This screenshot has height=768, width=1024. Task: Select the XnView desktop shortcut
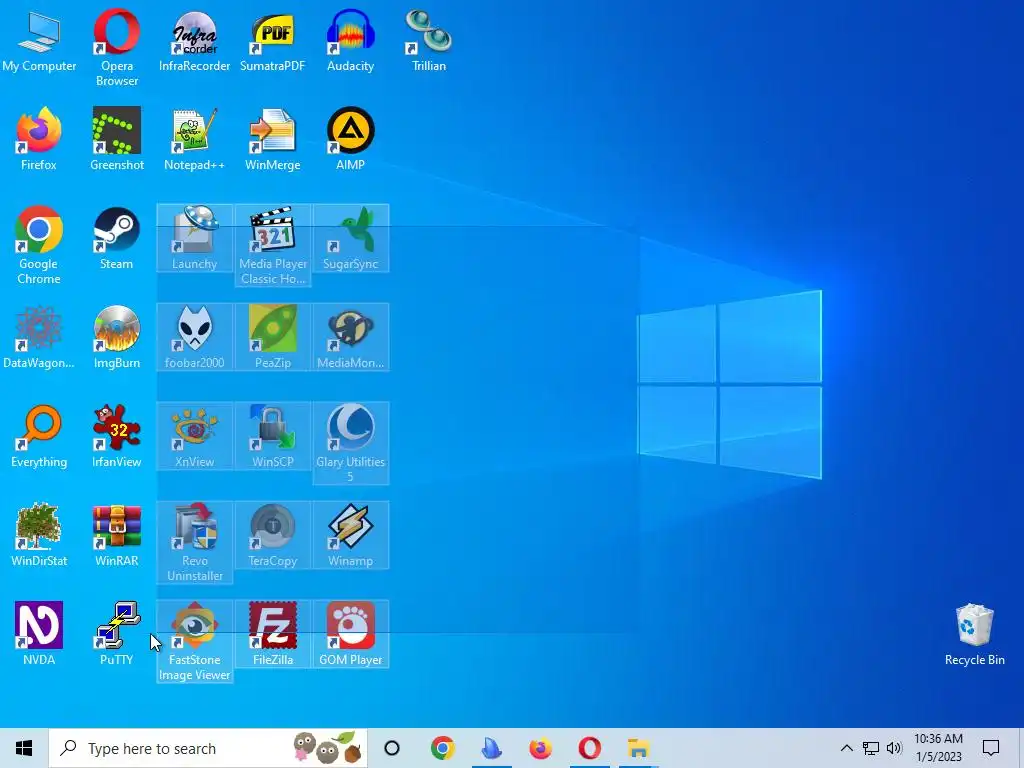pyautogui.click(x=195, y=436)
